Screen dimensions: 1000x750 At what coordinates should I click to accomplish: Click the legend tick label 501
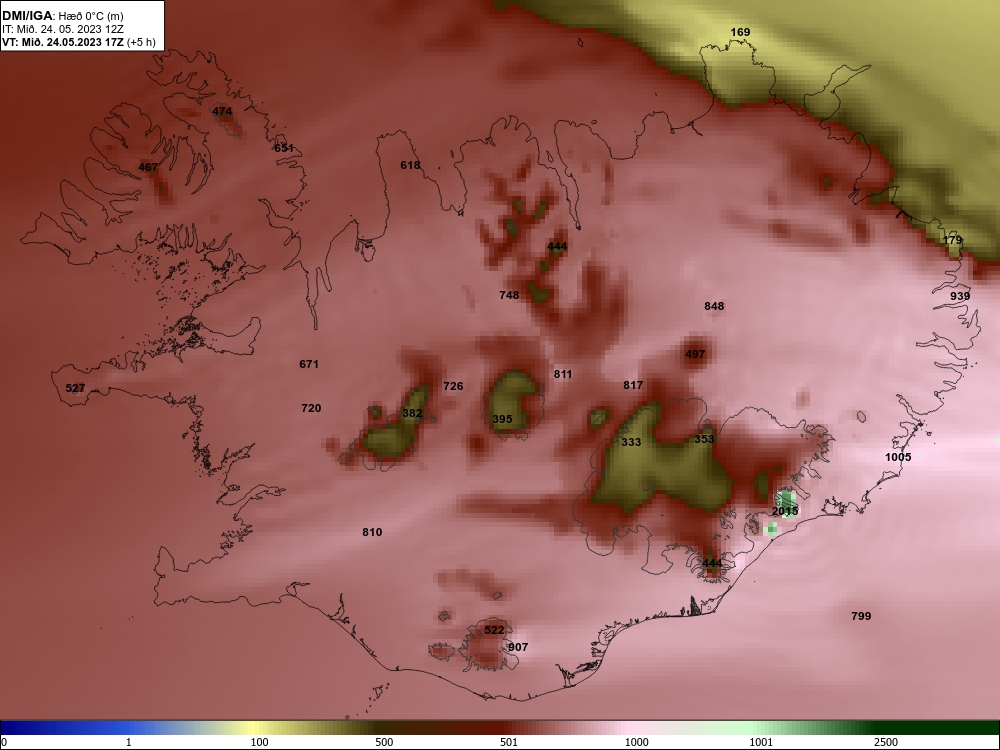pos(509,742)
